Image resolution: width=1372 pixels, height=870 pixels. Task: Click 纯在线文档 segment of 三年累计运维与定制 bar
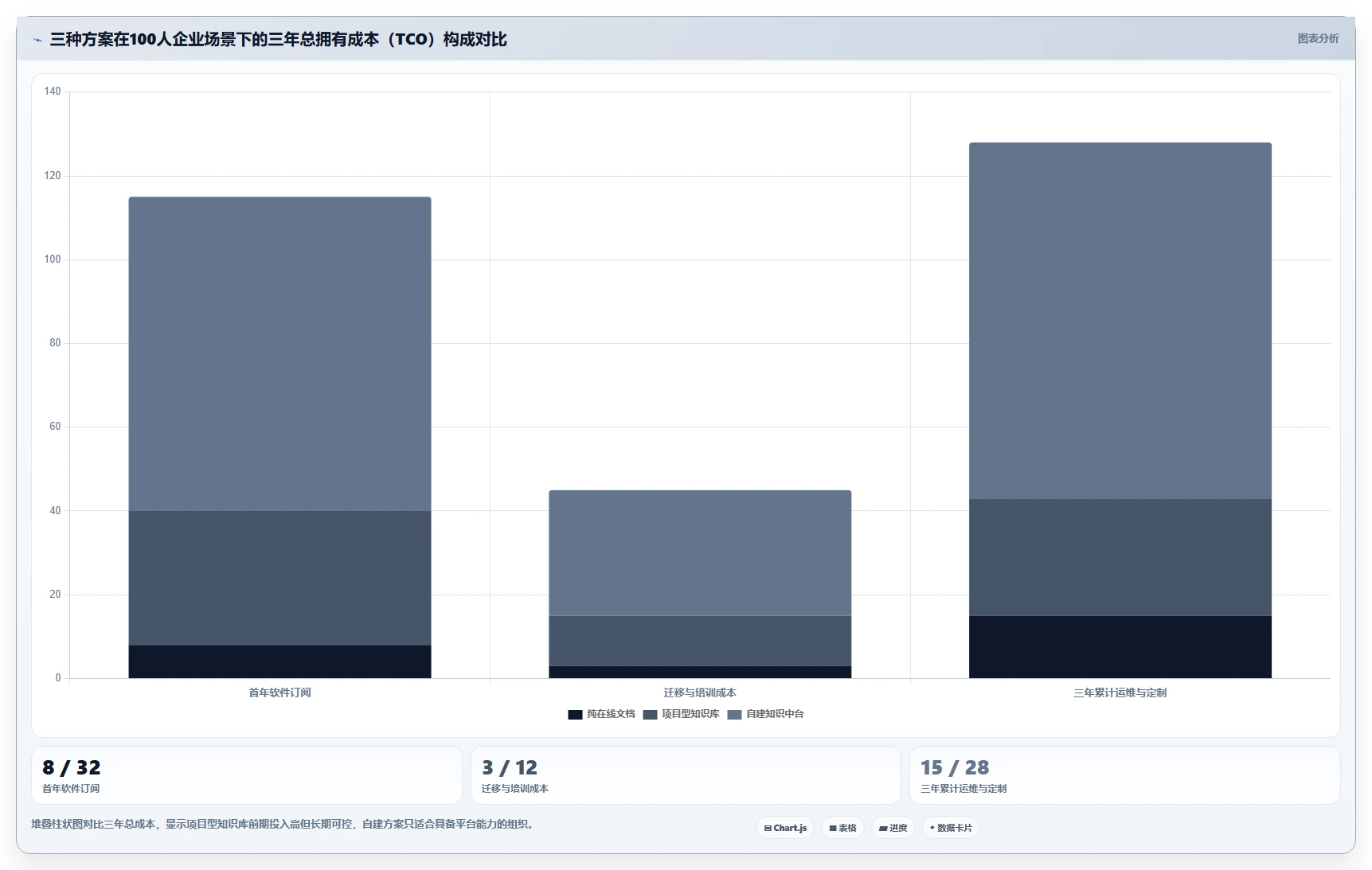(x=1120, y=647)
